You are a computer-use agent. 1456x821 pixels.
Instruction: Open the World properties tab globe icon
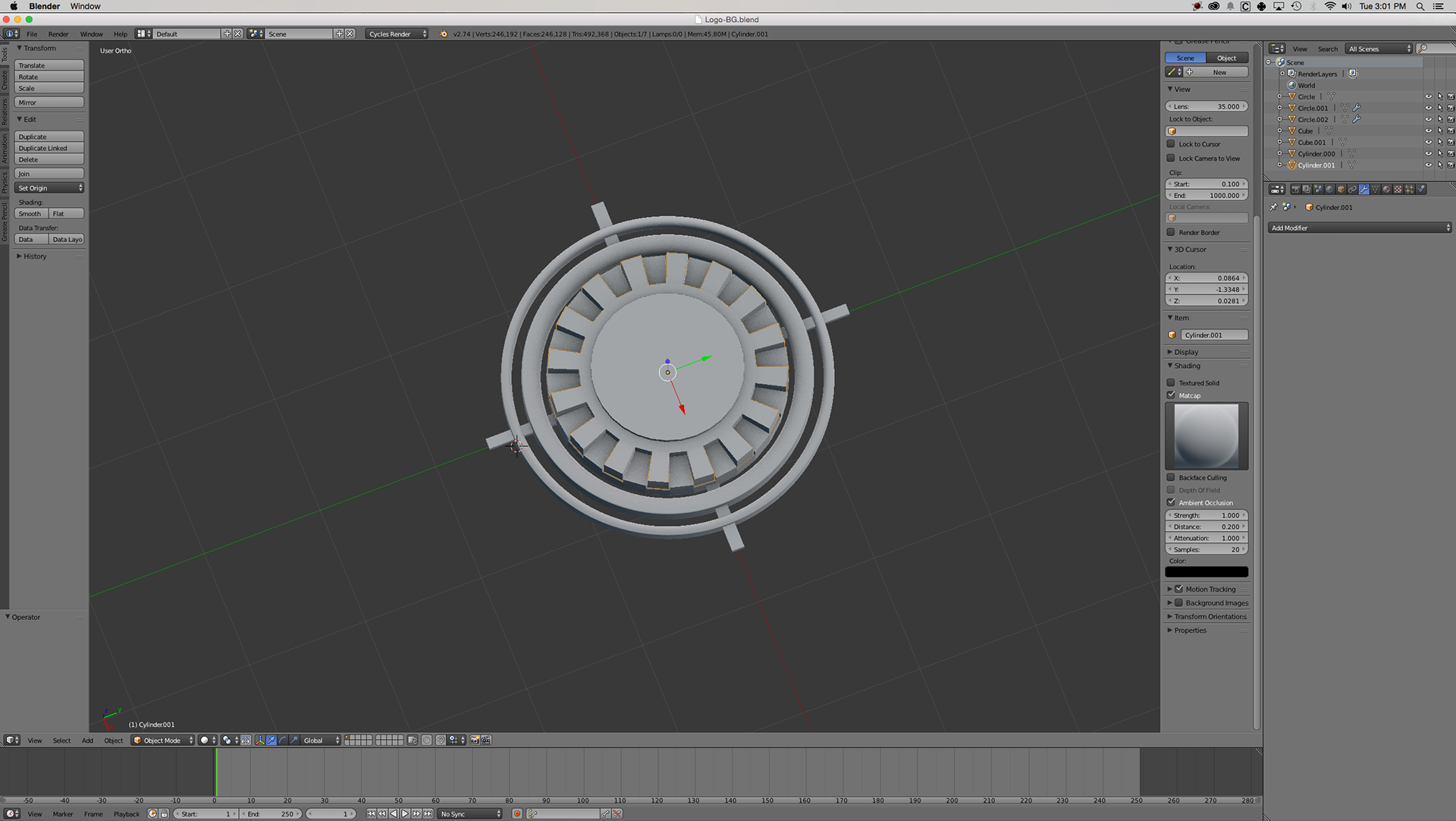click(x=1329, y=189)
